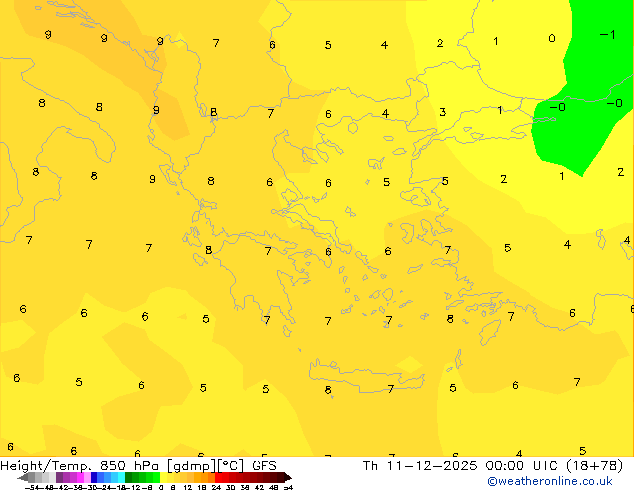
Task: Click the 24 label under the color scale
Action: pyautogui.click(x=216, y=488)
